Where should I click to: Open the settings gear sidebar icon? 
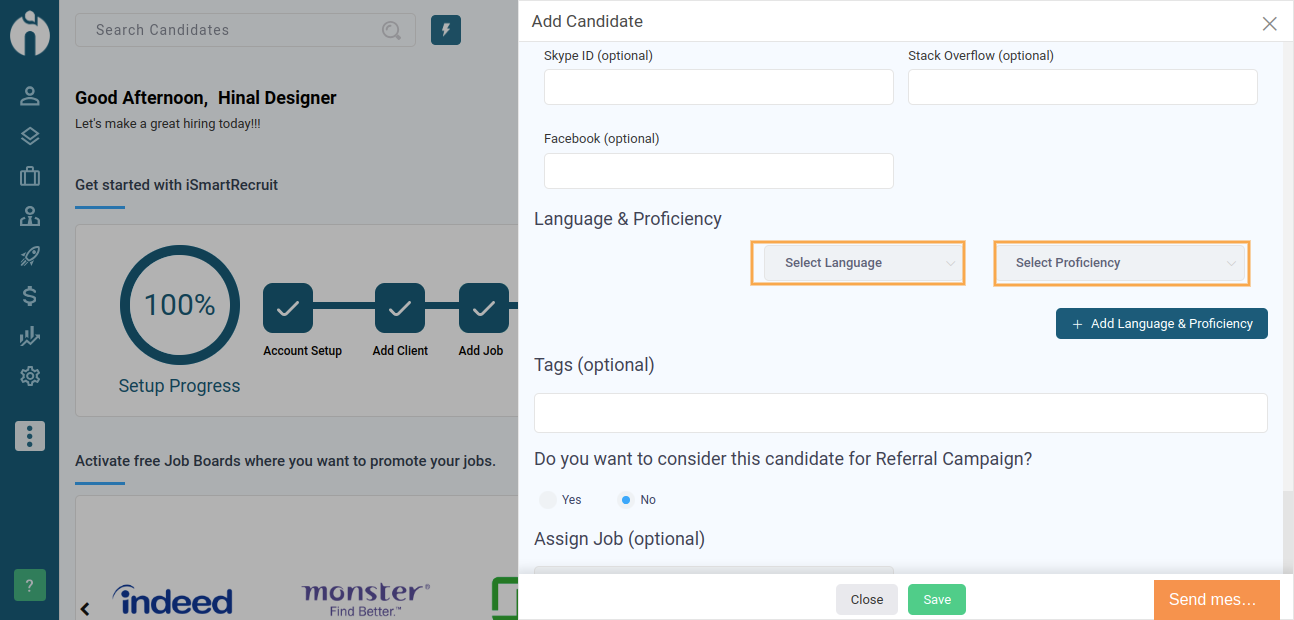29,376
